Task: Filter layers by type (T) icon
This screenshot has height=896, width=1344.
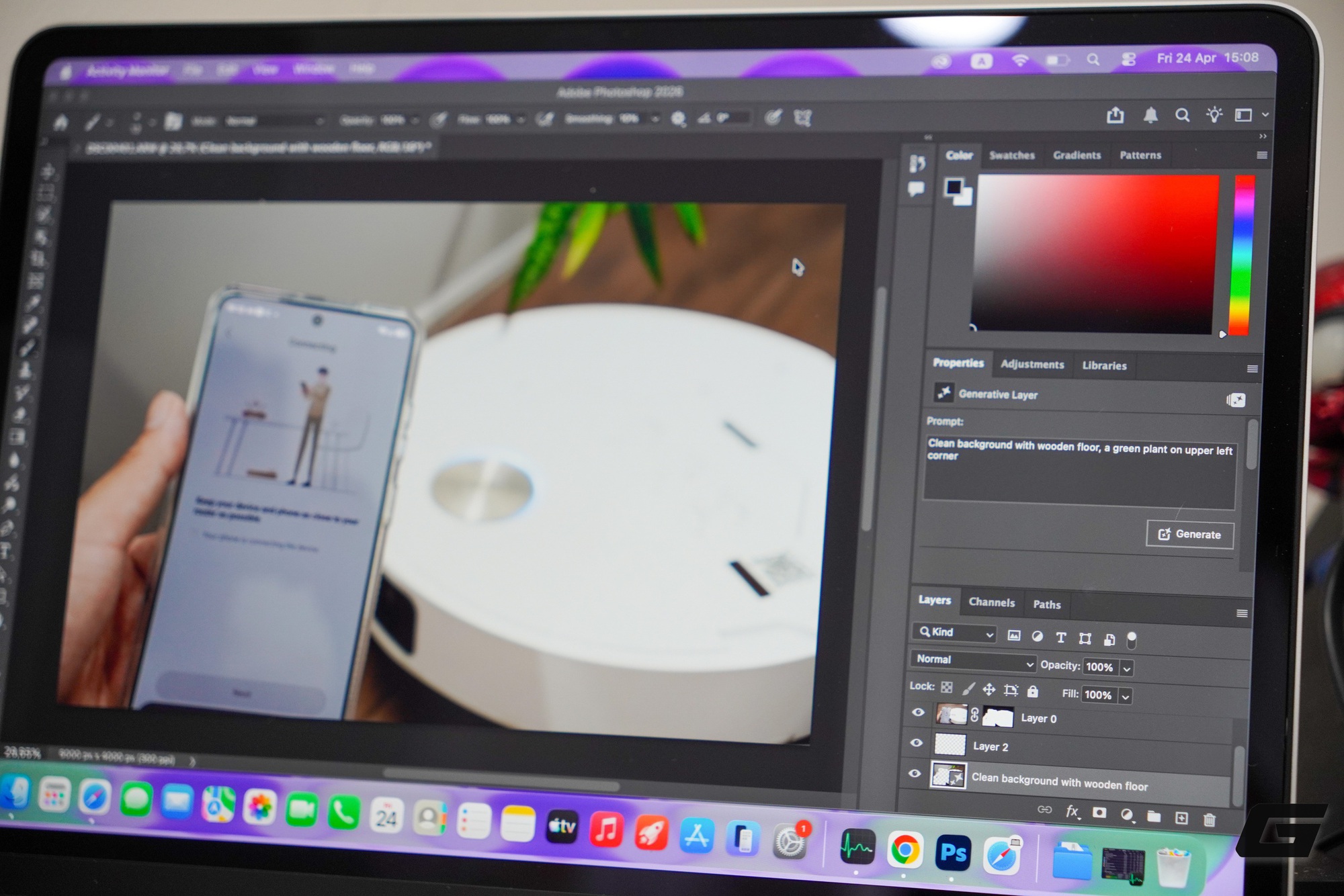Action: point(1061,637)
